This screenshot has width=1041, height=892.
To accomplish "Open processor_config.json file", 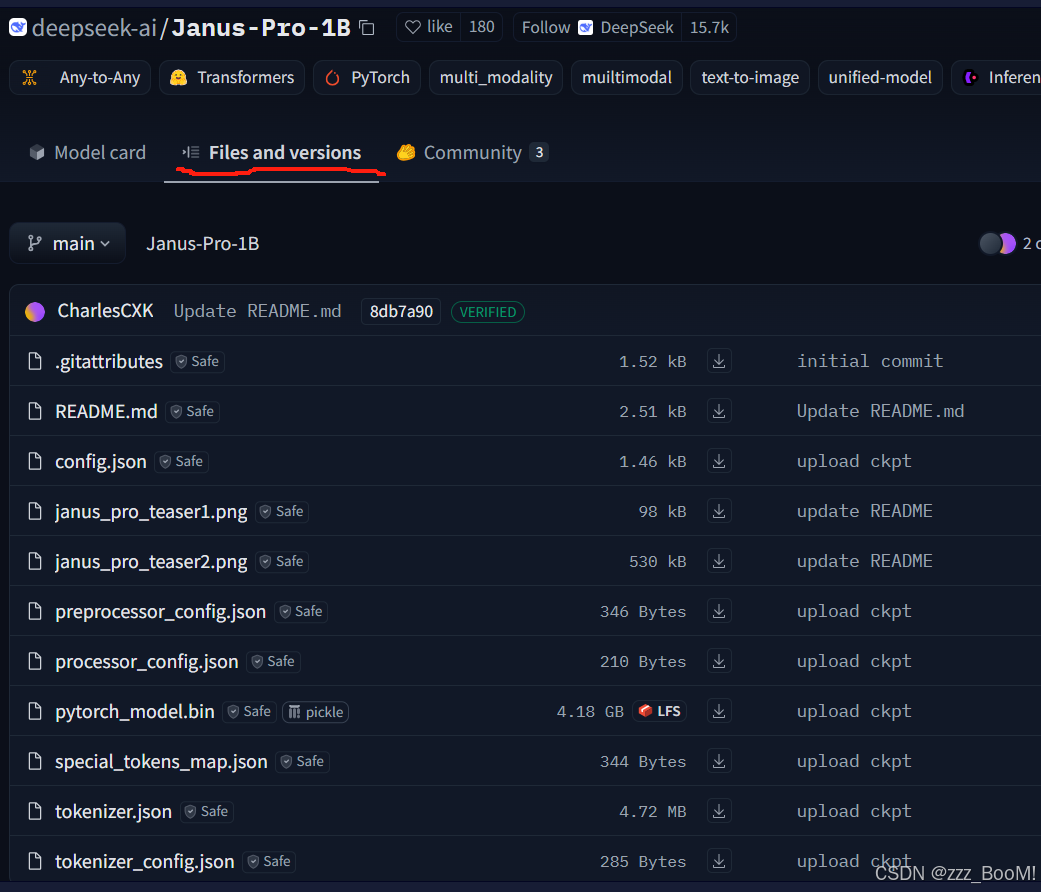I will click(147, 662).
